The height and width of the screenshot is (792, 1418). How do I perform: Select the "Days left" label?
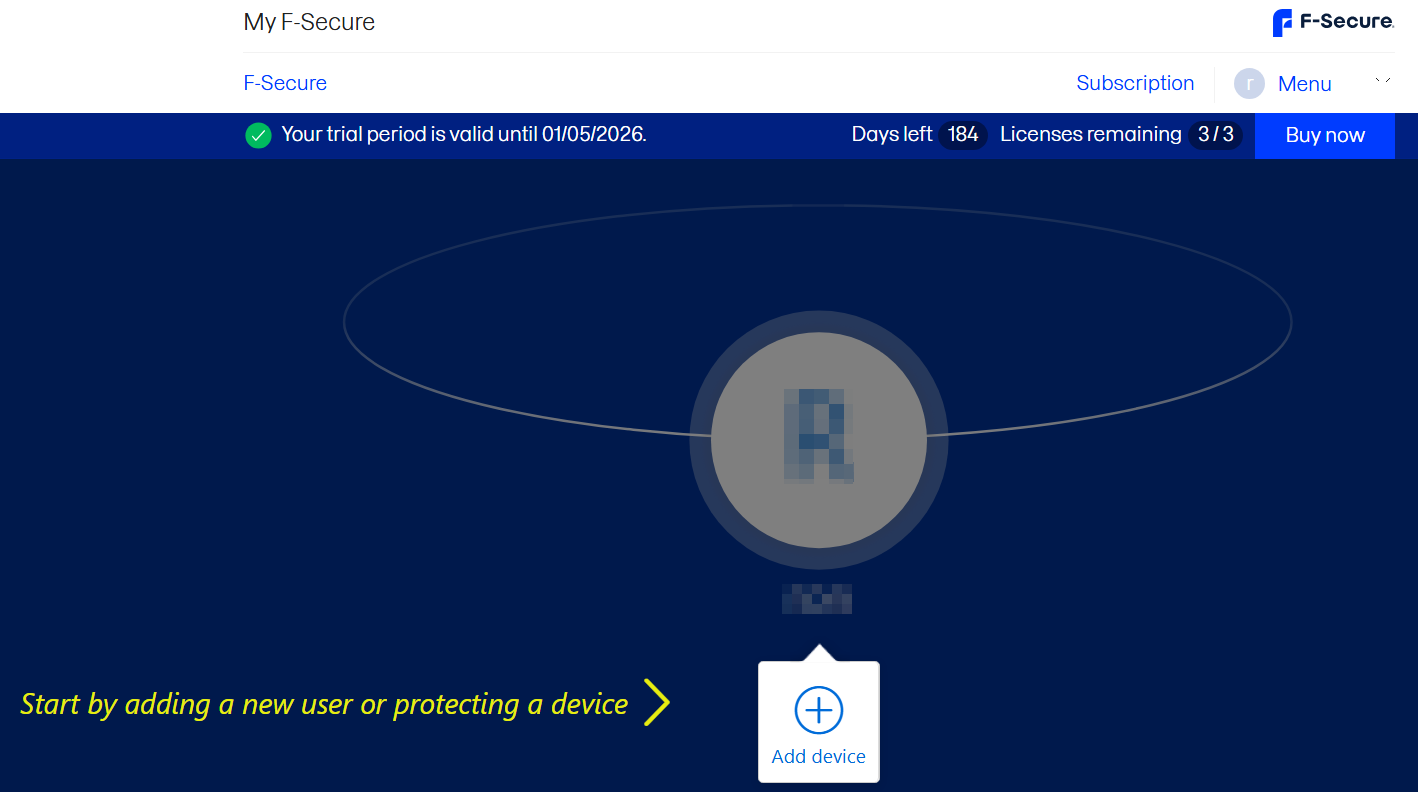[892, 135]
